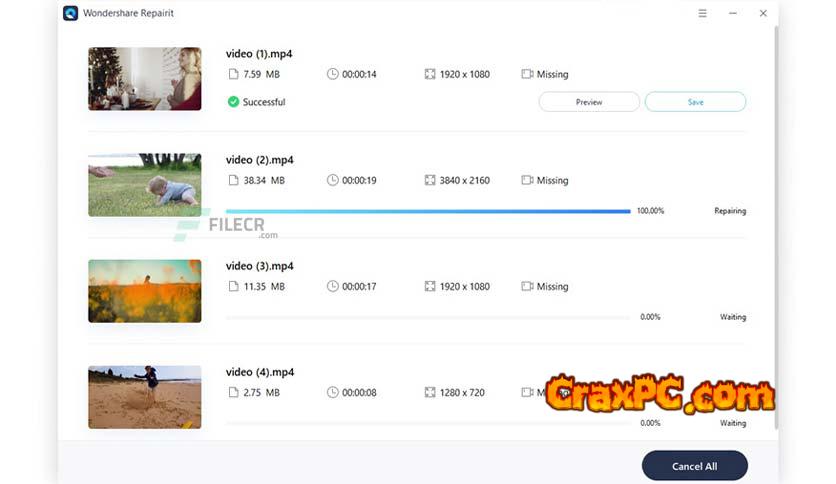Image resolution: width=836 pixels, height=484 pixels.
Task: Select the beach sand video thumbnail
Action: click(x=144, y=397)
